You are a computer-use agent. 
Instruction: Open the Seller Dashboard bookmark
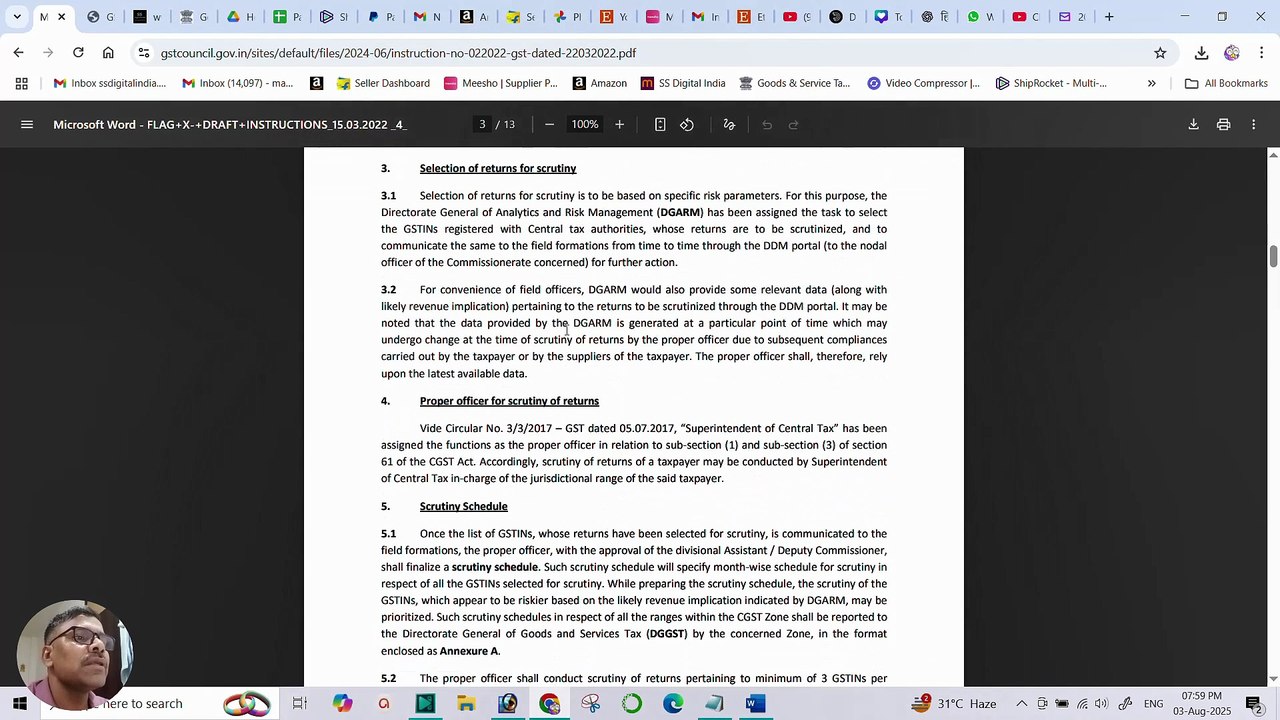pos(383,84)
